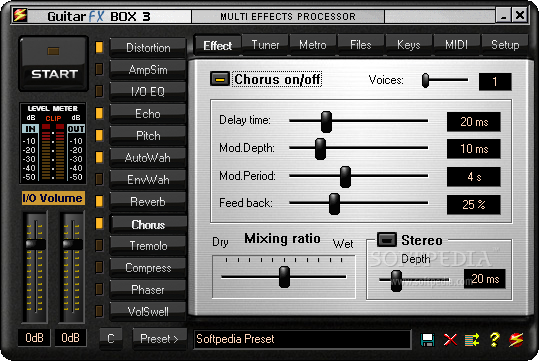The width and height of the screenshot is (539, 361).
Task: Open the Keys tab
Action: (409, 45)
